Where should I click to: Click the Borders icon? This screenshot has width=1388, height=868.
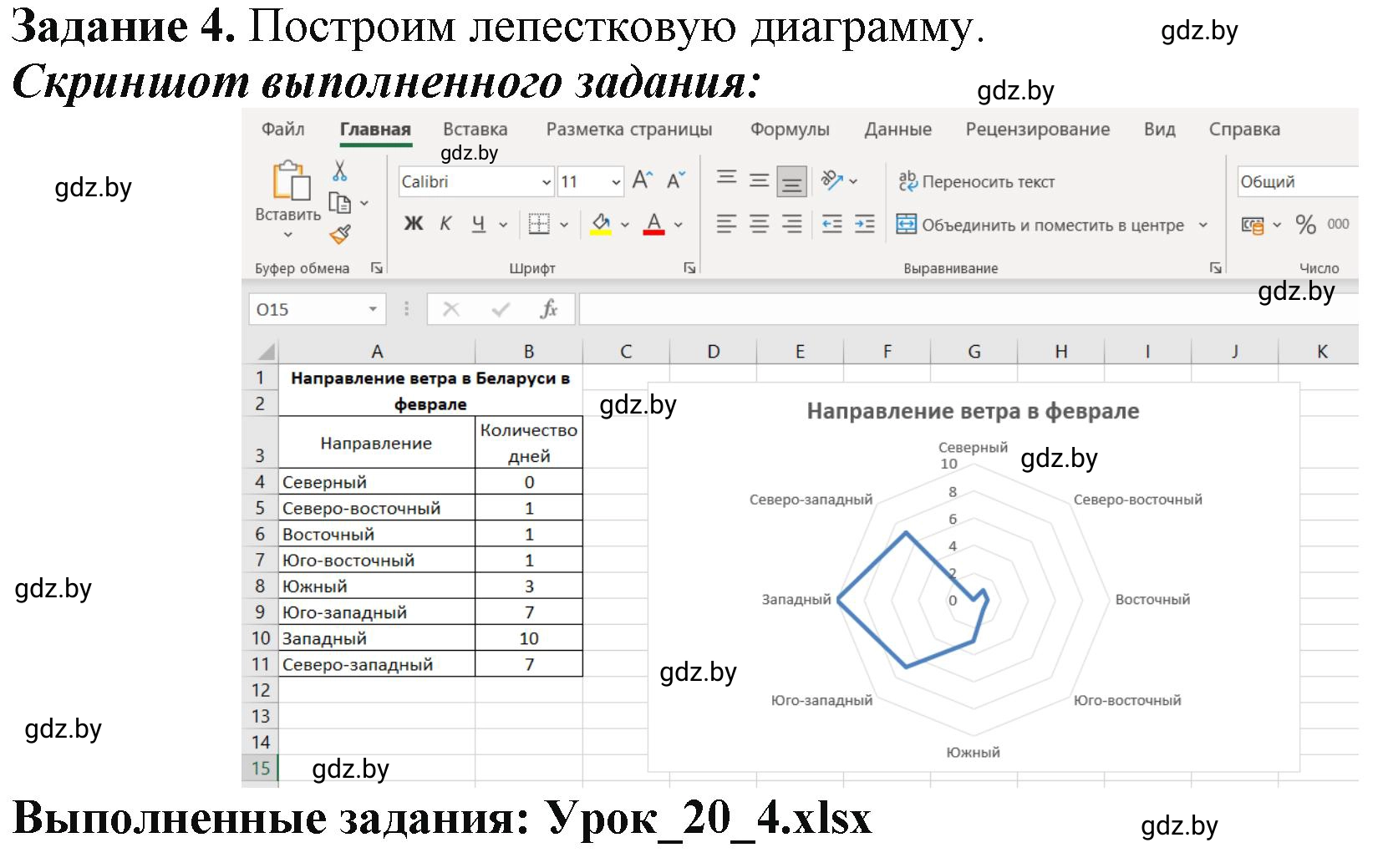pyautogui.click(x=539, y=224)
